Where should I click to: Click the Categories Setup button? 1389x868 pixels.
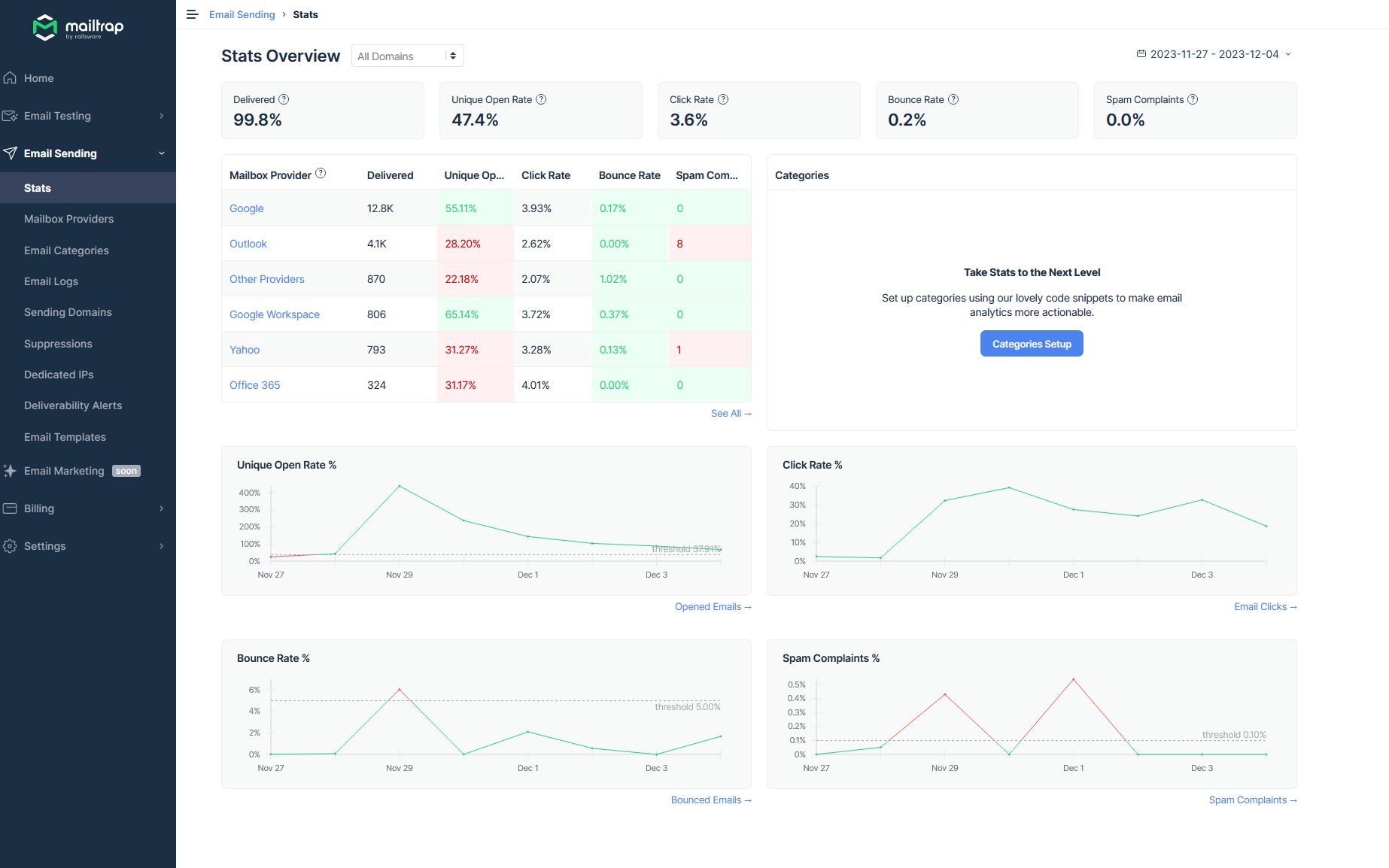(1032, 344)
